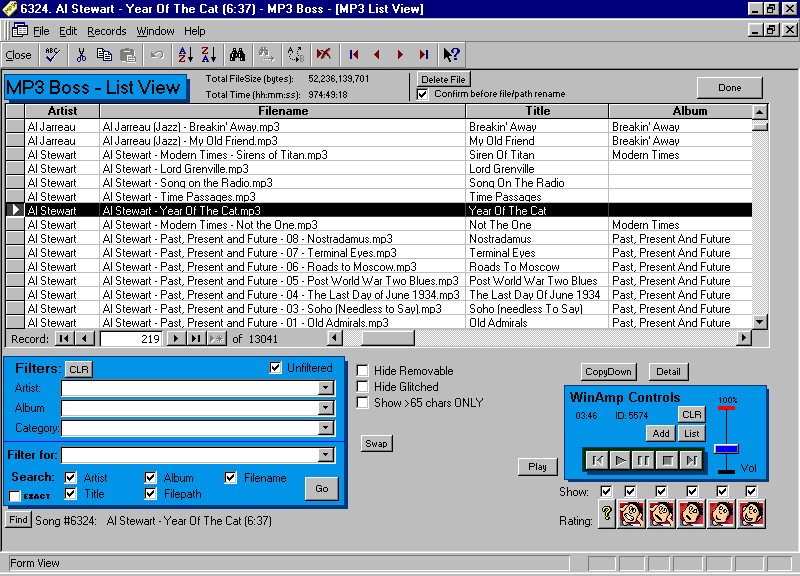The height and width of the screenshot is (576, 800).
Task: Click the spell check ABC icon
Action: point(50,55)
